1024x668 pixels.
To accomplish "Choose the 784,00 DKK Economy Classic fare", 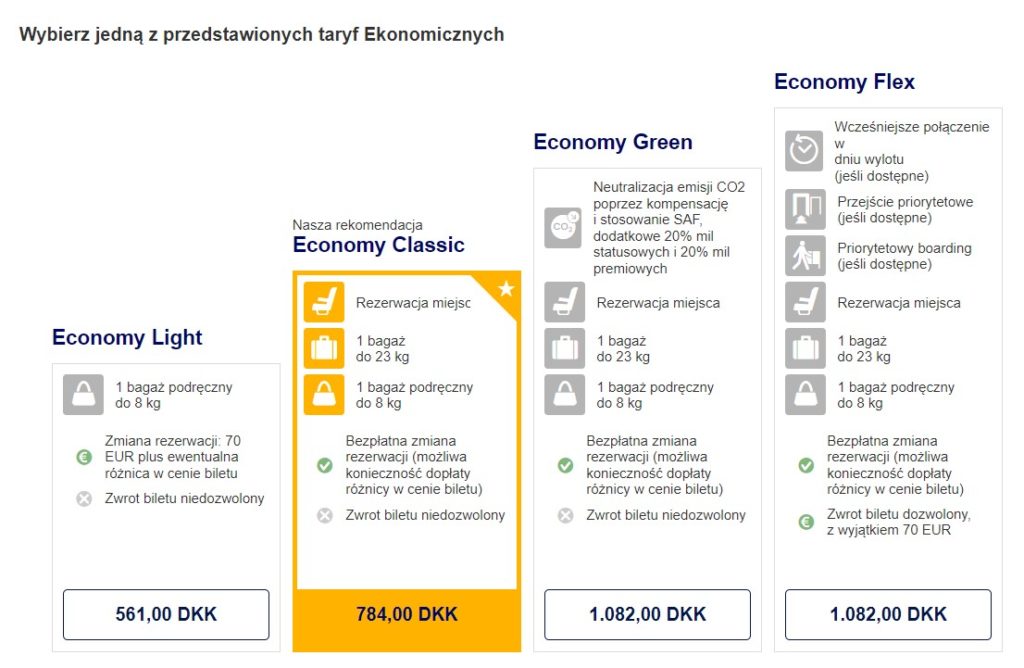I will point(407,614).
